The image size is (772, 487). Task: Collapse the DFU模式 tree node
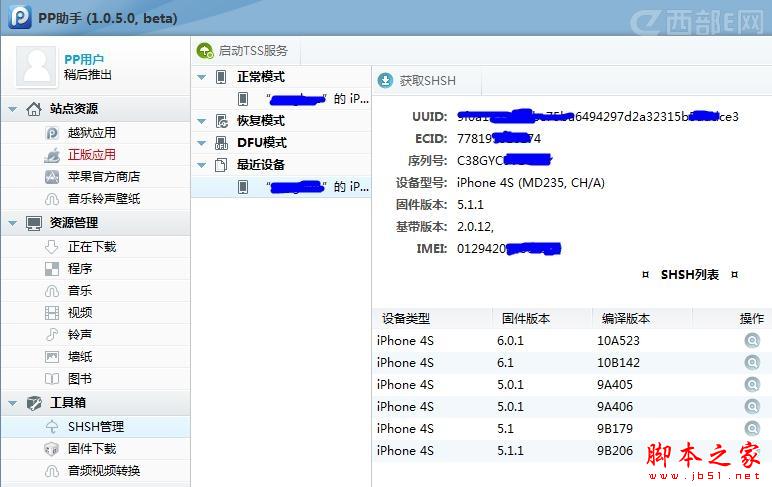pyautogui.click(x=201, y=143)
